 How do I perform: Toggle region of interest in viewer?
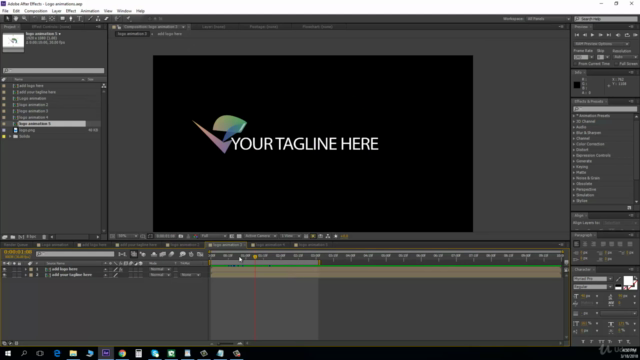(x=232, y=236)
